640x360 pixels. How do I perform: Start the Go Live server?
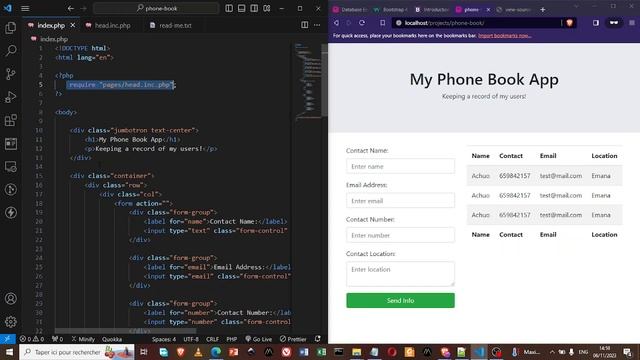pyautogui.click(x=258, y=339)
